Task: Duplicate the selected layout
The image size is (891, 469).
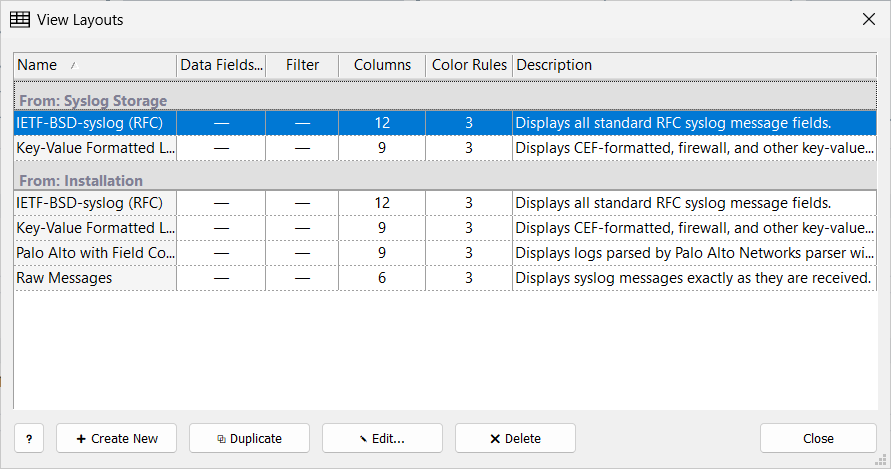Action: [x=249, y=438]
